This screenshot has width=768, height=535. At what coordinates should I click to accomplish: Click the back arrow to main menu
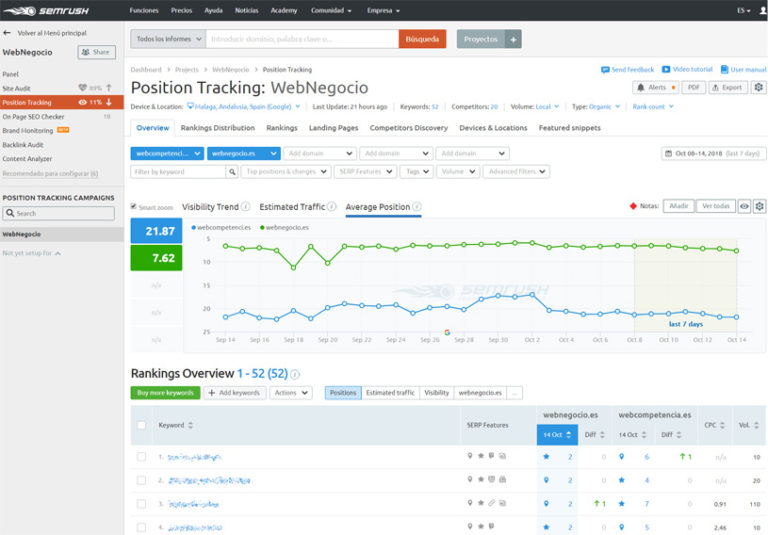point(7,33)
